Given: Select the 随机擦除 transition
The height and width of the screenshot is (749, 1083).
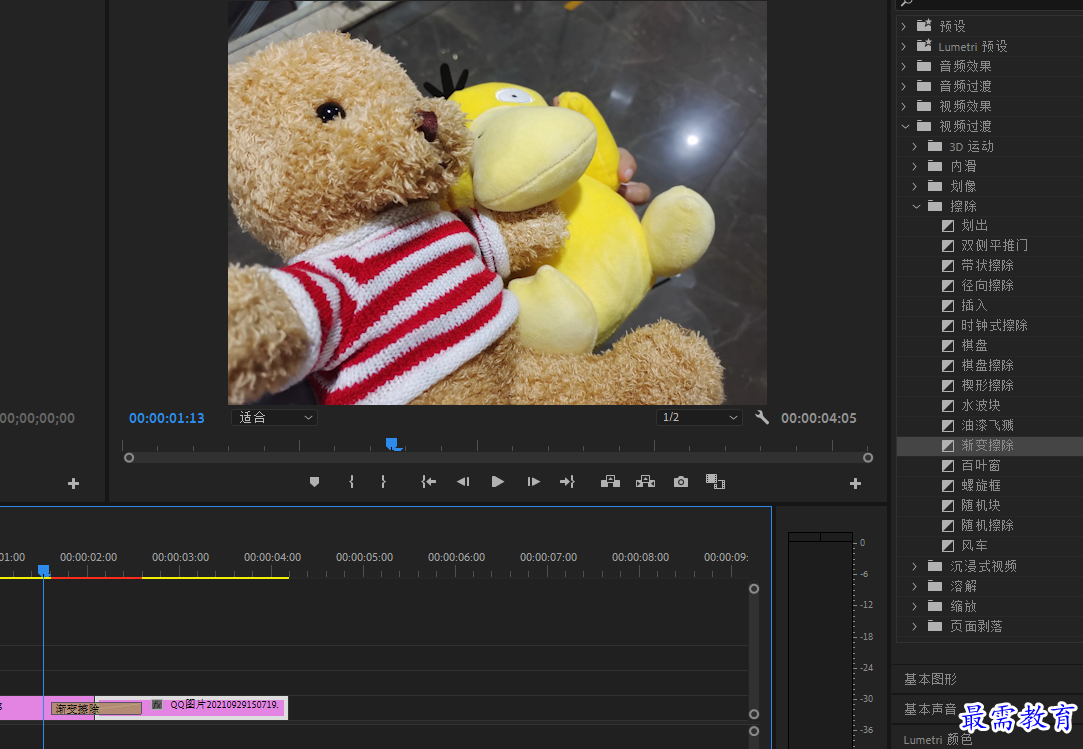Looking at the screenshot, I should 990,526.
